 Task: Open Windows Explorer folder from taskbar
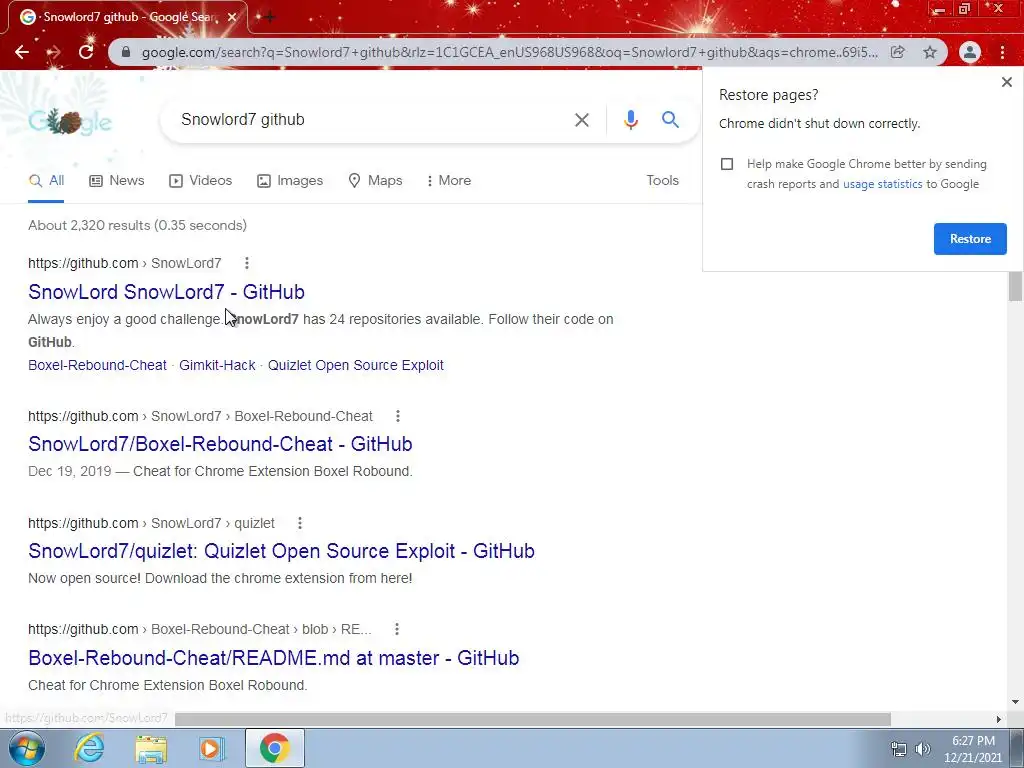pyautogui.click(x=151, y=749)
